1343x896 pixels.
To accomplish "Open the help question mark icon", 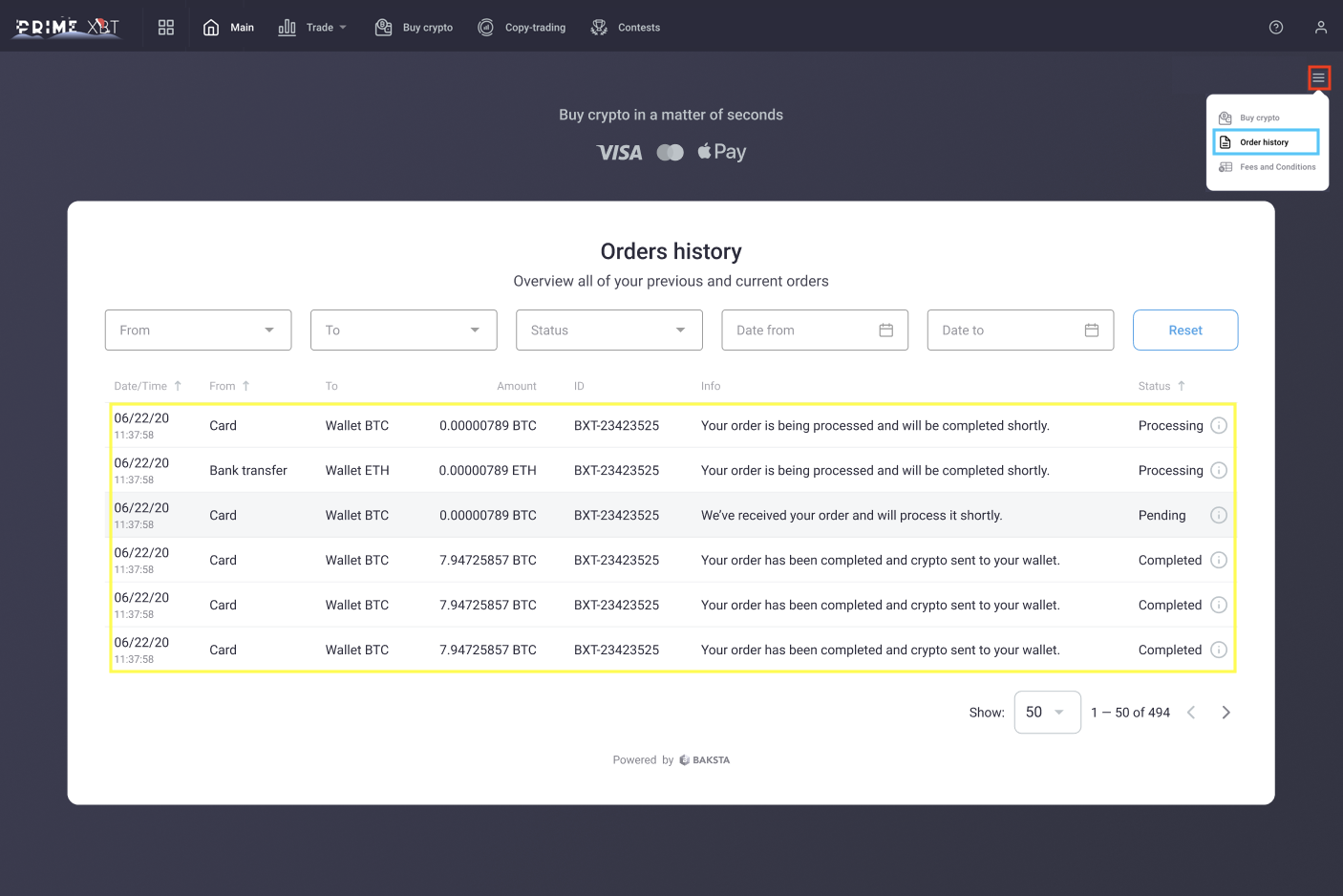I will [x=1276, y=28].
